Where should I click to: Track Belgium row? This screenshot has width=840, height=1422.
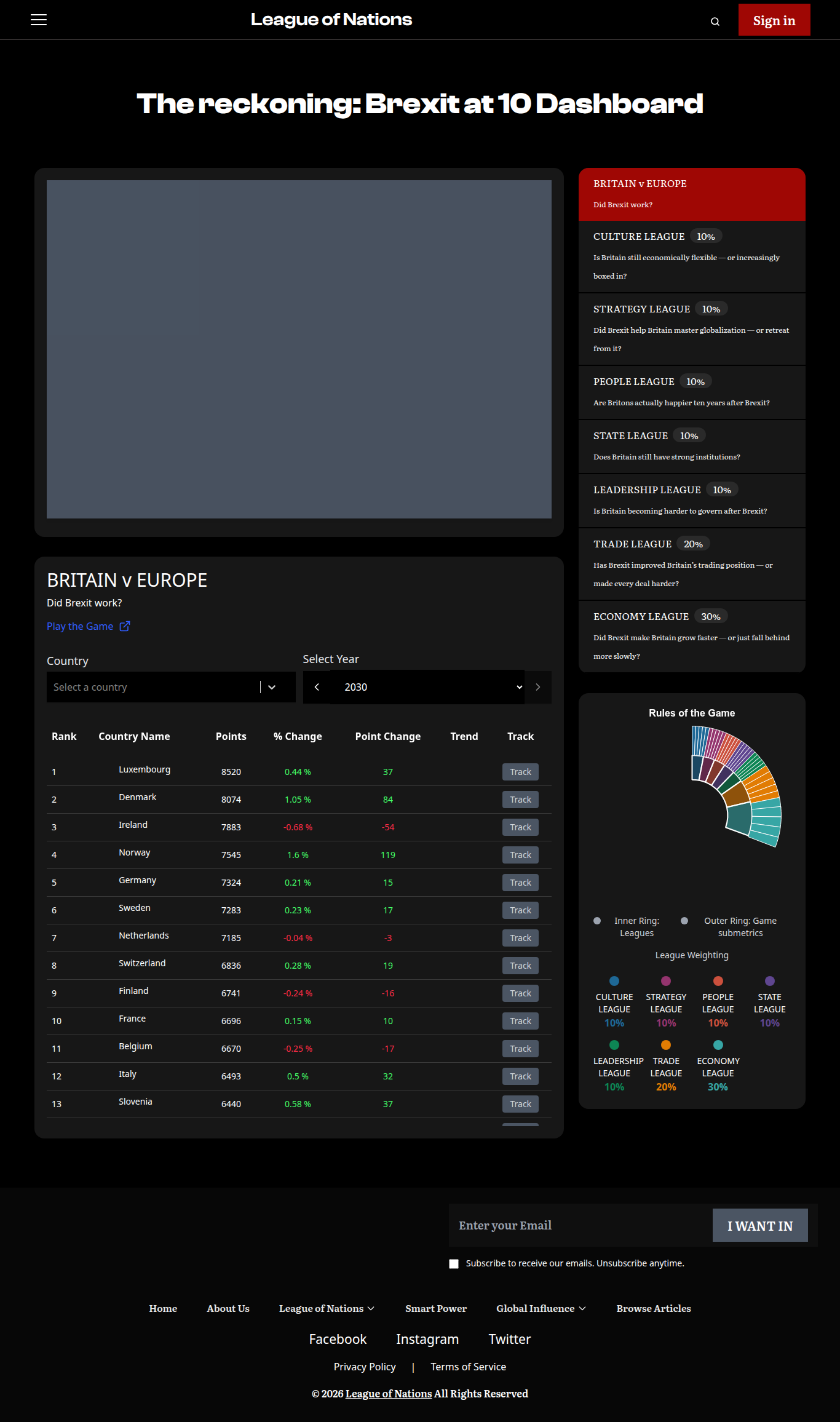tap(520, 1049)
